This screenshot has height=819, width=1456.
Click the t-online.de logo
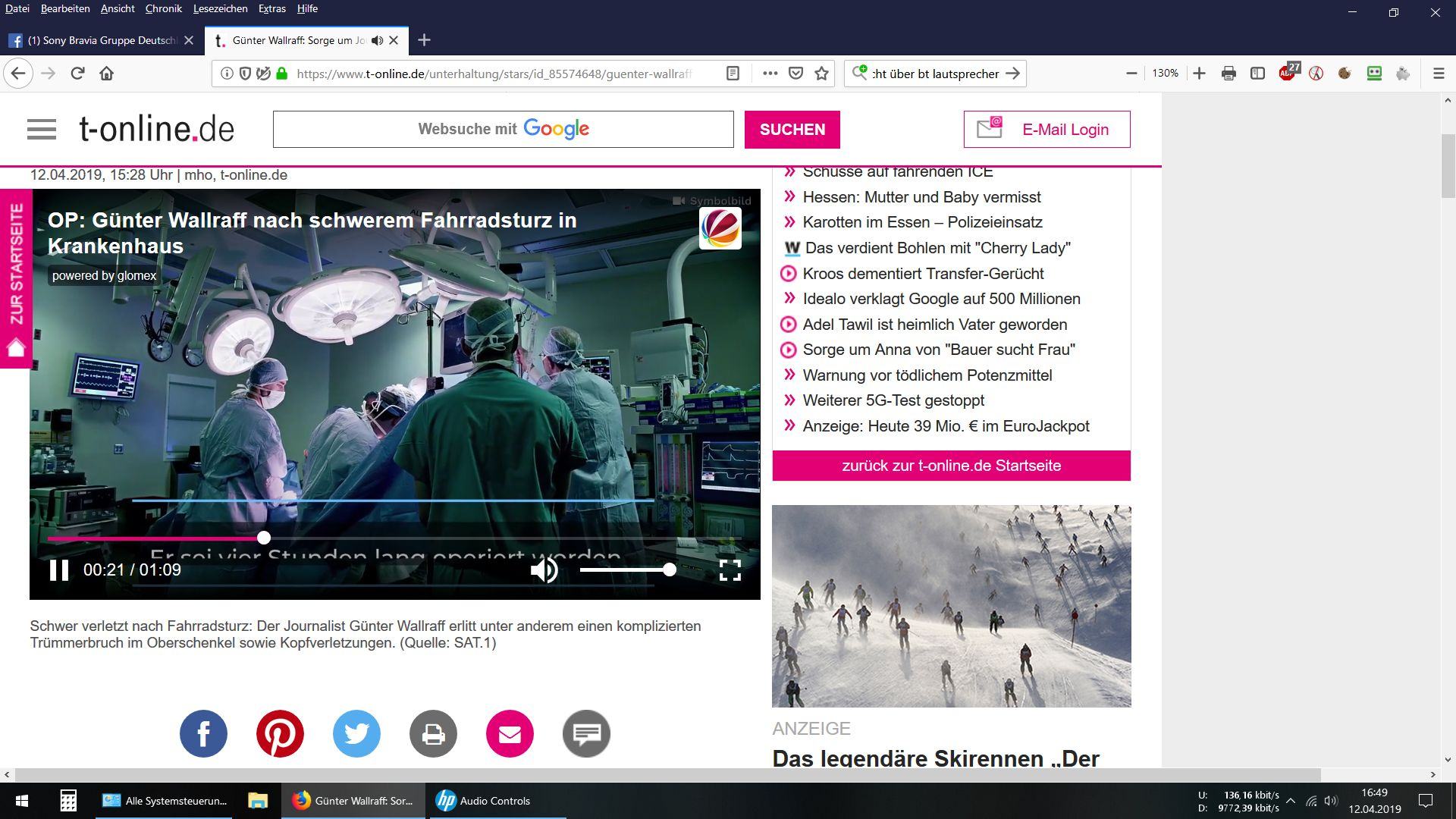point(157,129)
